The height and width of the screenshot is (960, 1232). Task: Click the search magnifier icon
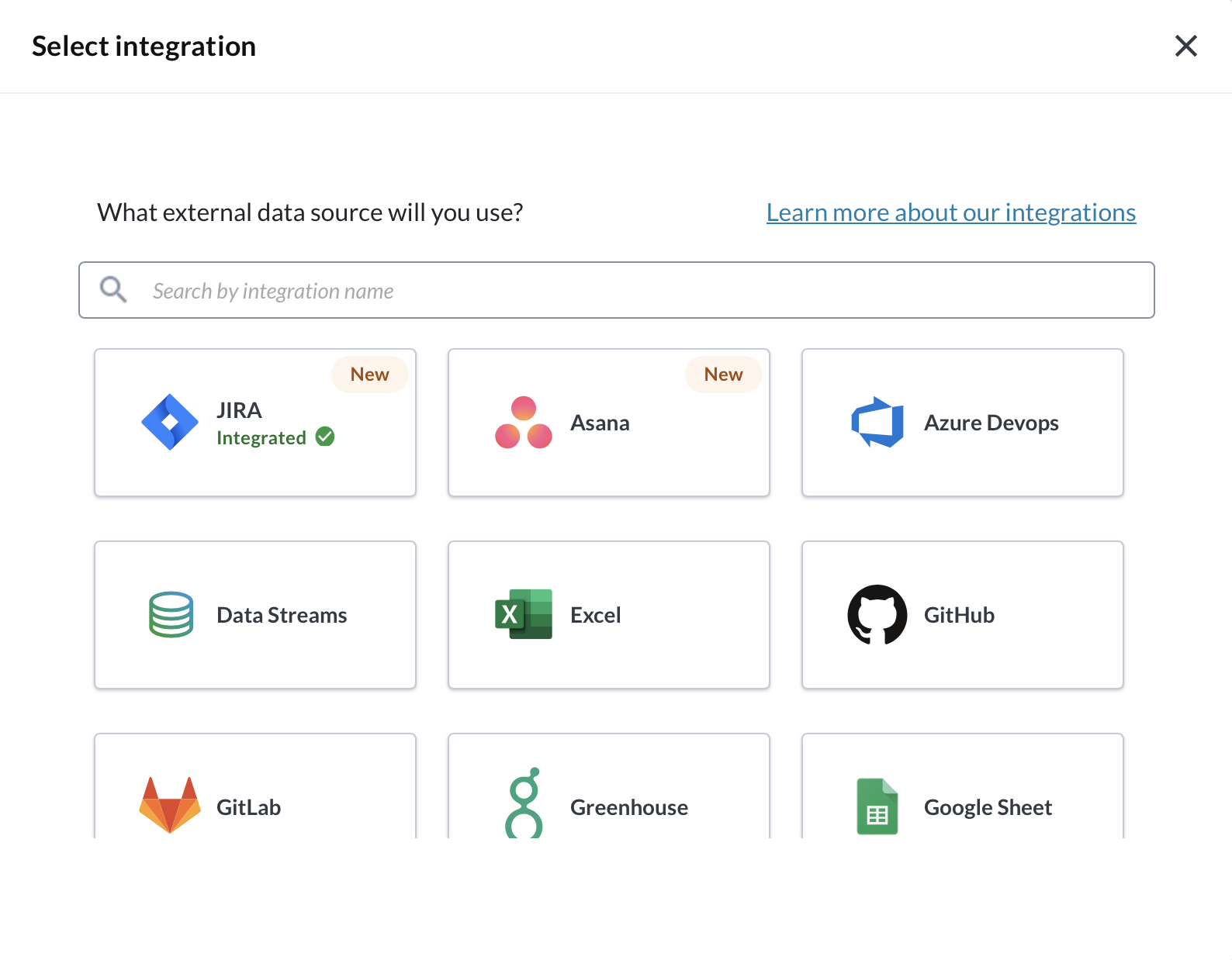tap(113, 289)
